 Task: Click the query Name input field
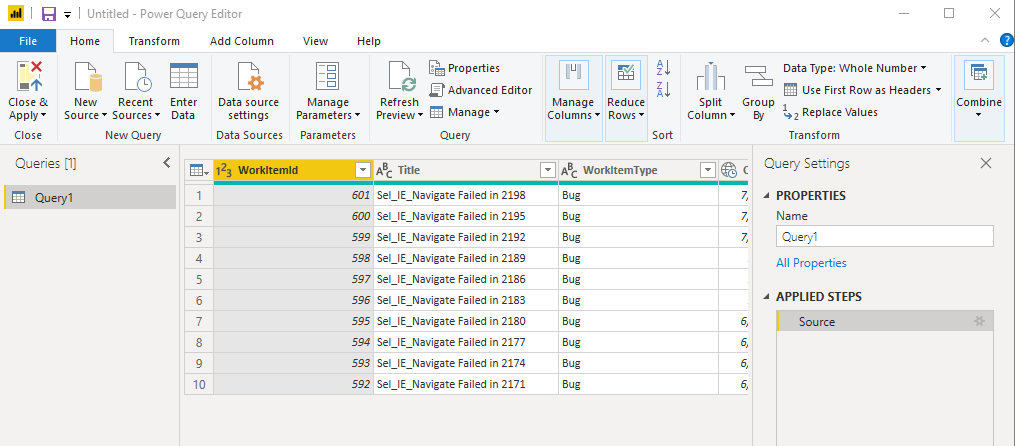[x=884, y=236]
